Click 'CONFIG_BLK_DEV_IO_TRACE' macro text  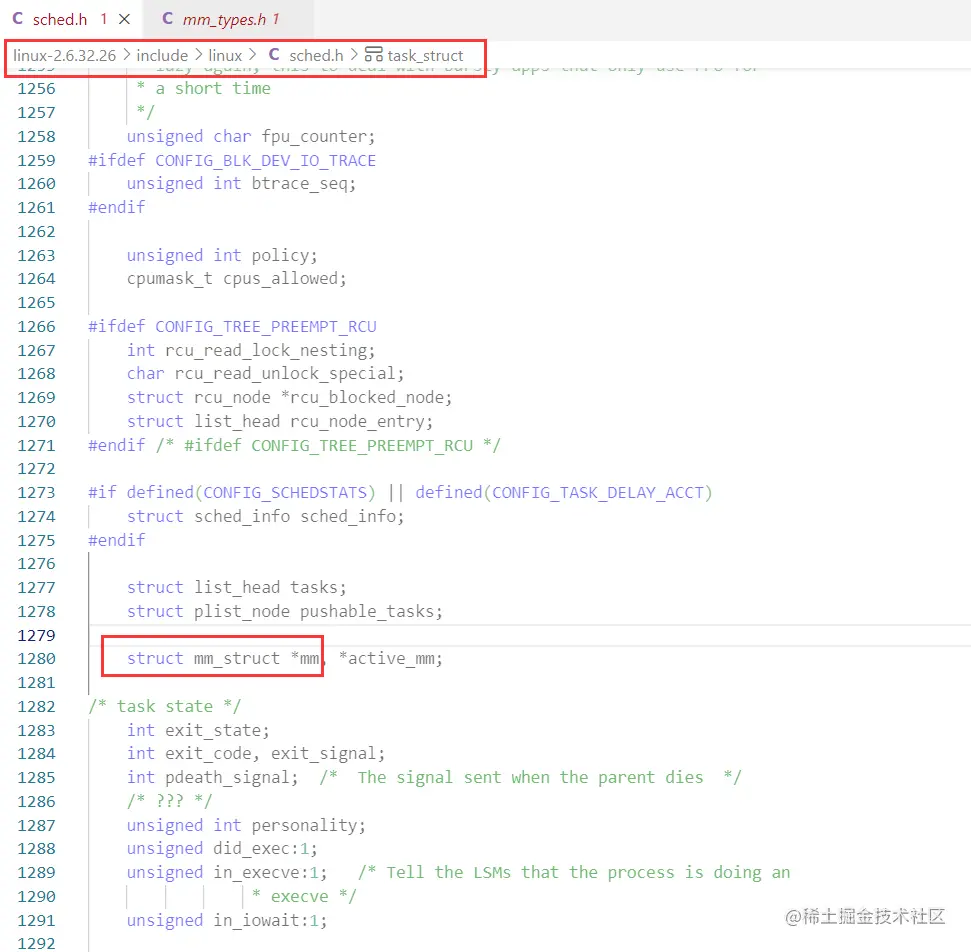(265, 160)
